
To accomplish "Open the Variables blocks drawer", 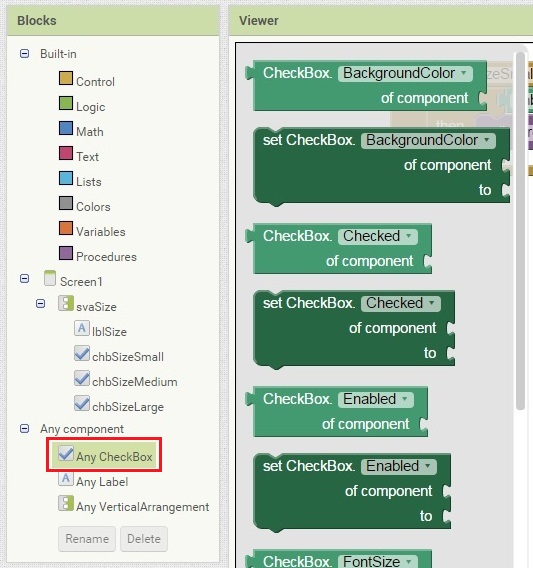I will (x=101, y=232).
